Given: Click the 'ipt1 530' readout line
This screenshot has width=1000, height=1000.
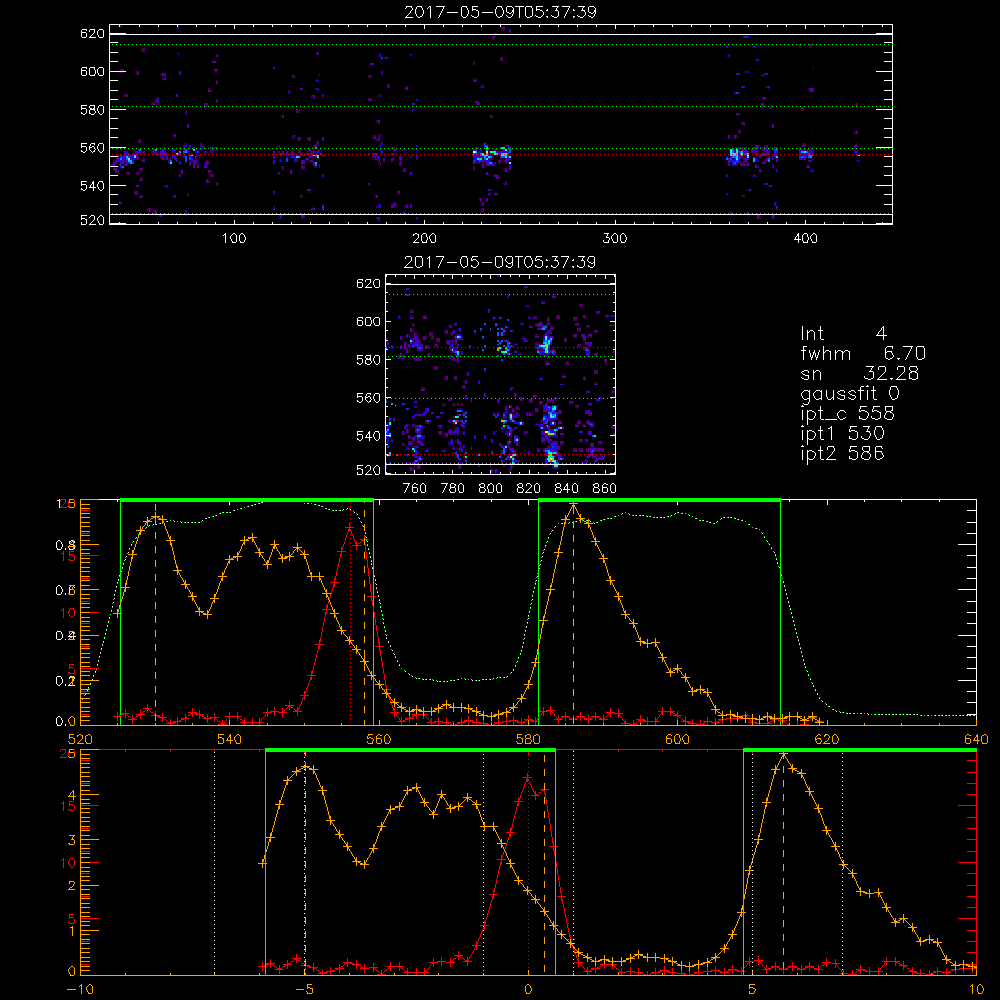Looking at the screenshot, I should 842,434.
